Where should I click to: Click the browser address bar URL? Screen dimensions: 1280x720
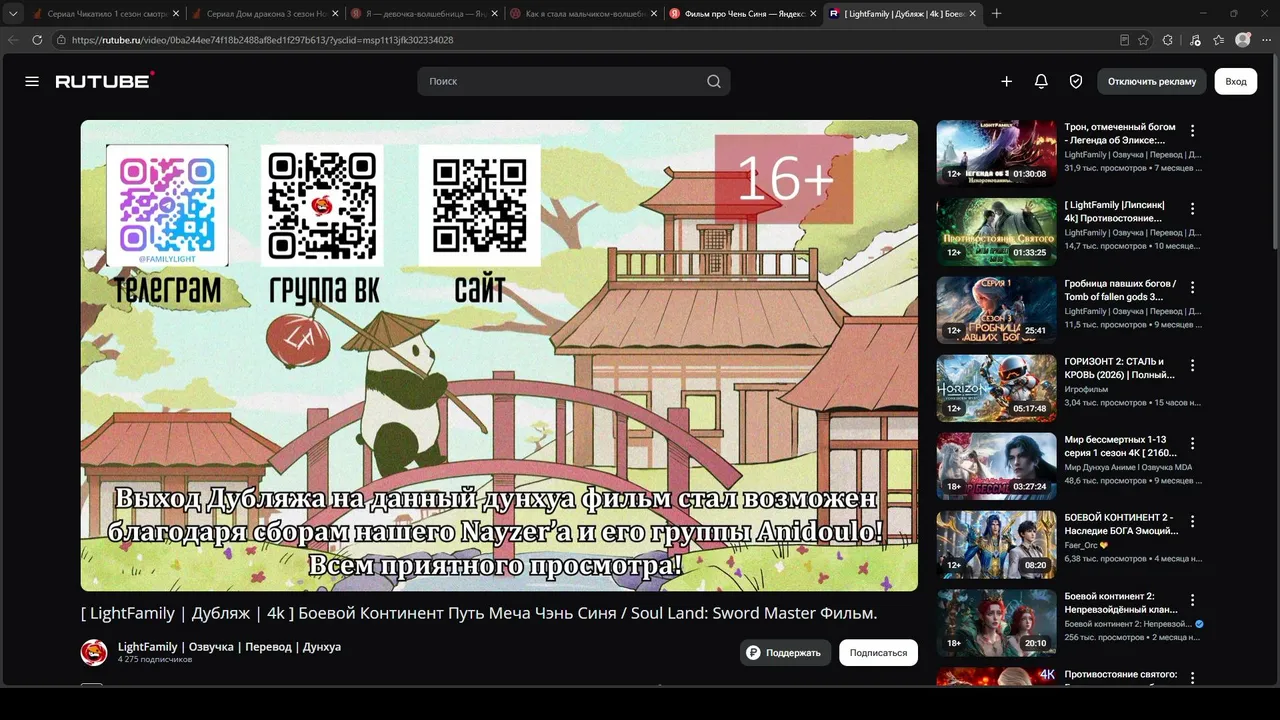(263, 40)
